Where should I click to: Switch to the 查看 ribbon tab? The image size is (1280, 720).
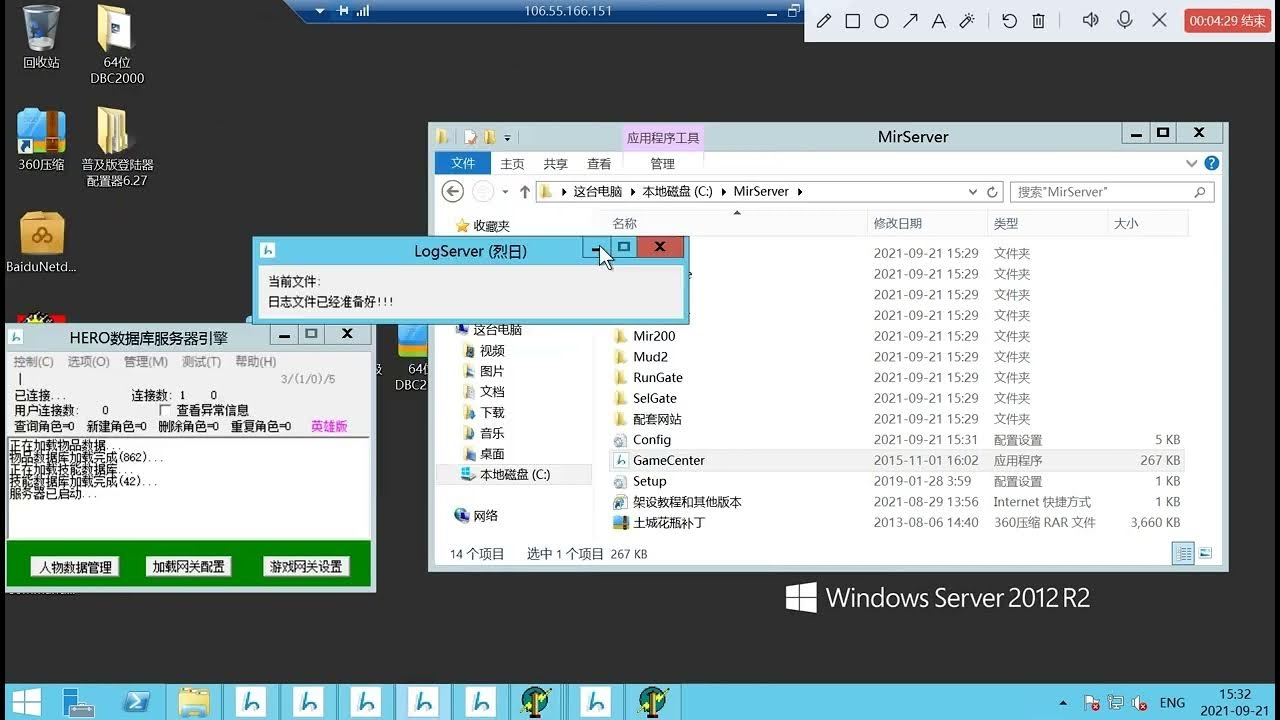(x=599, y=164)
